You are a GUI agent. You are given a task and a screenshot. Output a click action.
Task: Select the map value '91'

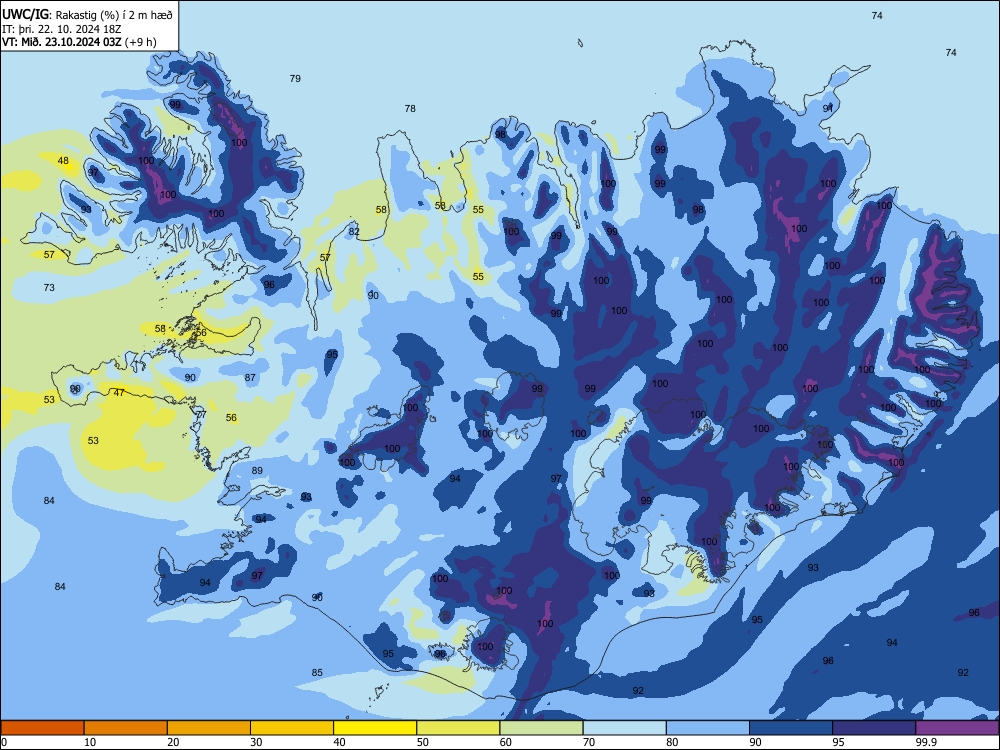pos(828,108)
